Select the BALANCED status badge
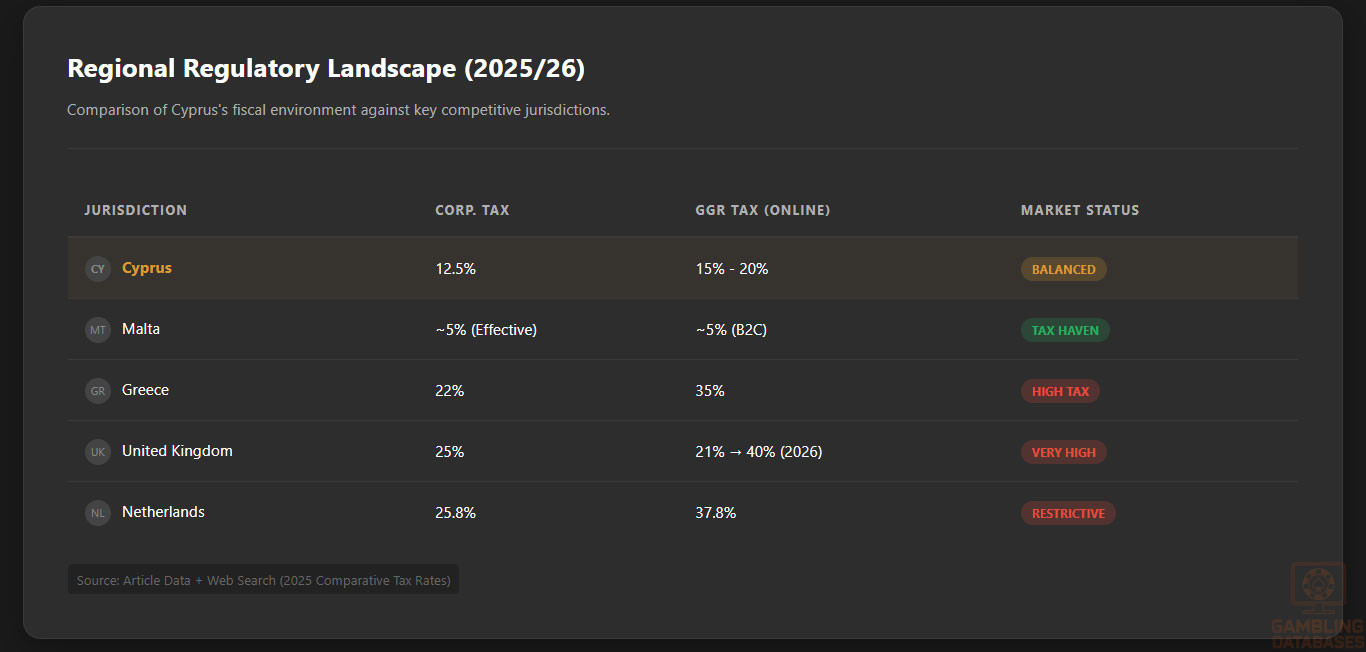 1063,269
